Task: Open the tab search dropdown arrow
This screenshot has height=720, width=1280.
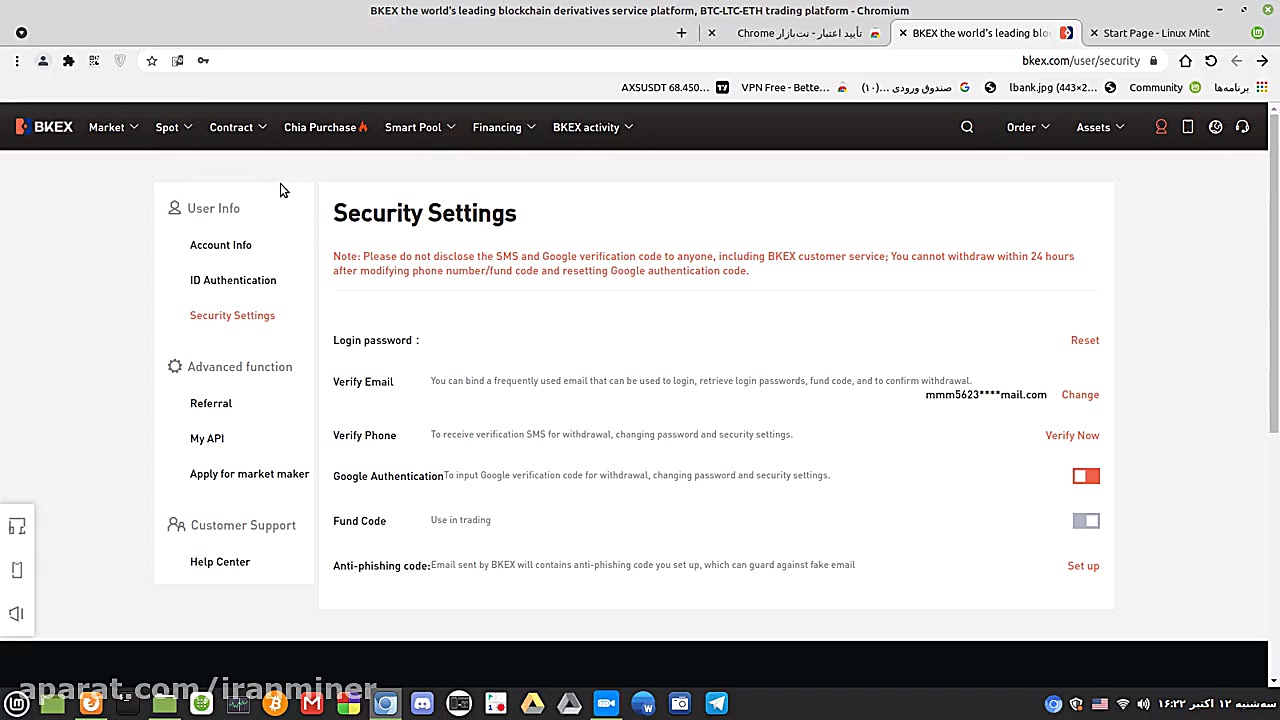Action: tap(22, 33)
